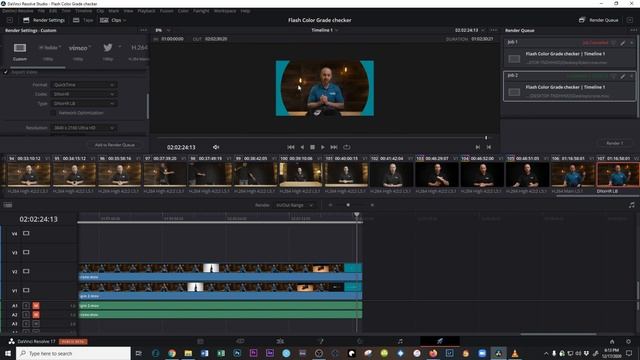
Task: Open the Render range dropdown
Action: (294, 205)
